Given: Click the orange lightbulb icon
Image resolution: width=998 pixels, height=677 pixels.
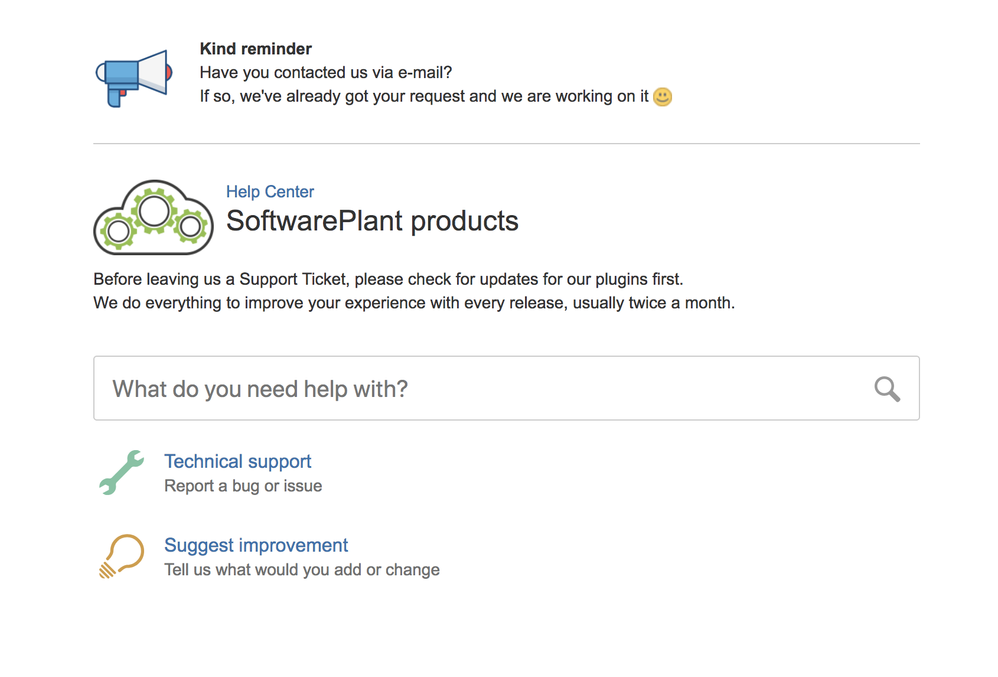Looking at the screenshot, I should [122, 556].
